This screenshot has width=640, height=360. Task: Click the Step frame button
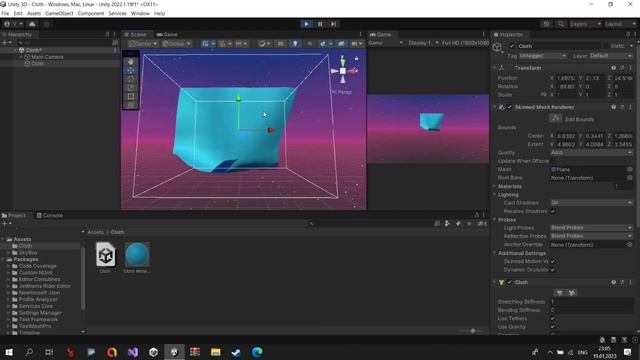coord(333,24)
